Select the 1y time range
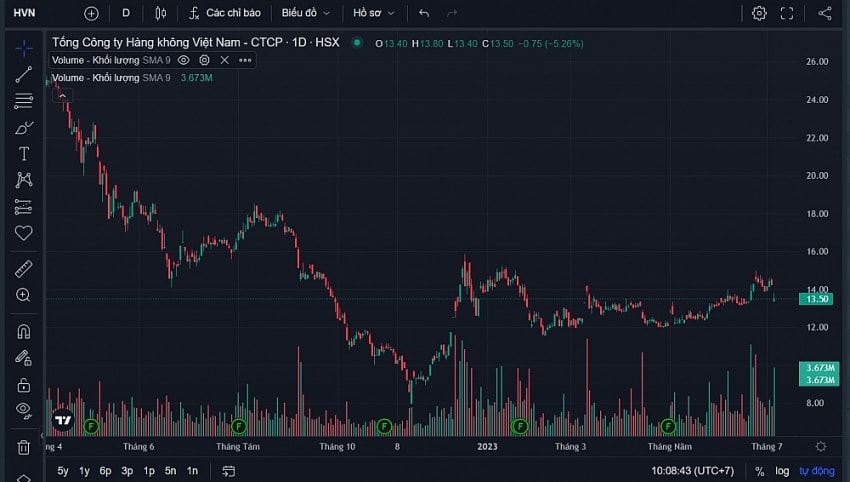 pyautogui.click(x=84, y=471)
